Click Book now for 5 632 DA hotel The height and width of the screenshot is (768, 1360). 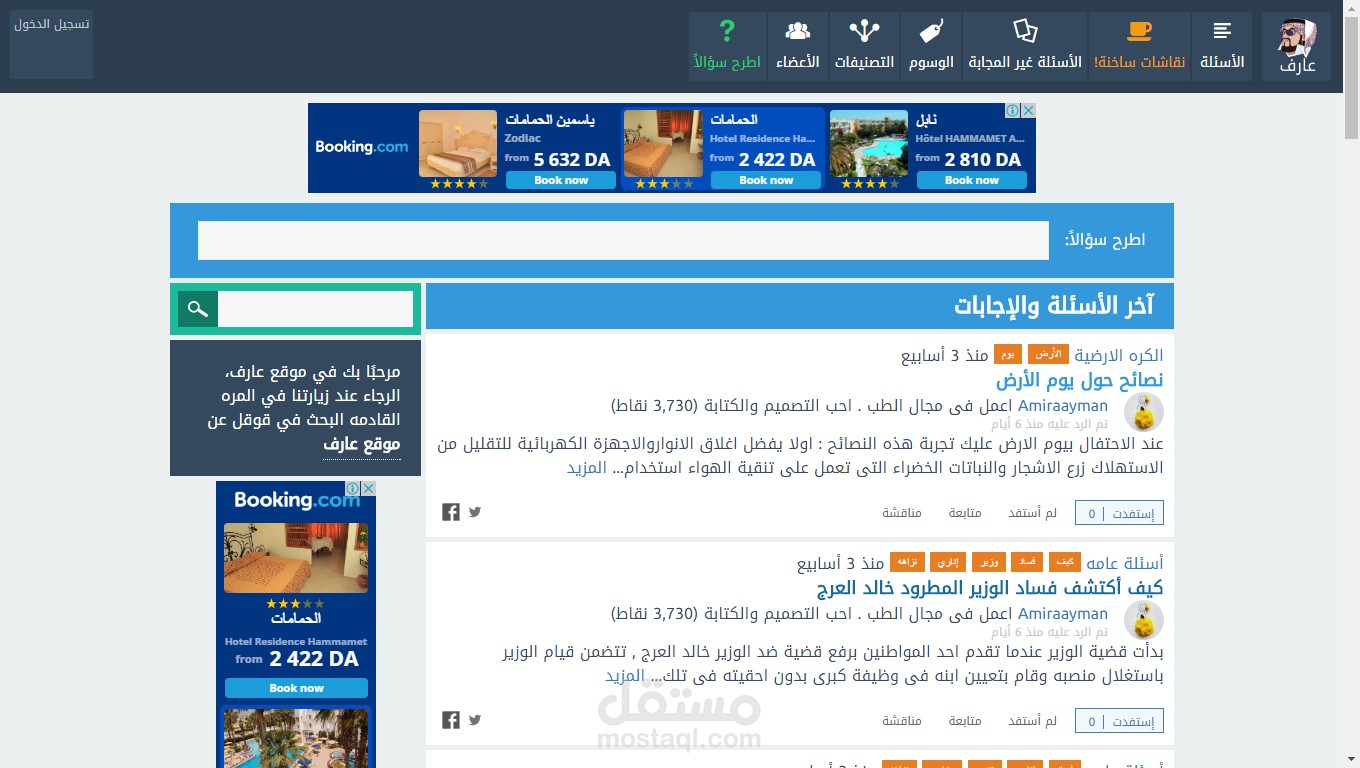(561, 180)
